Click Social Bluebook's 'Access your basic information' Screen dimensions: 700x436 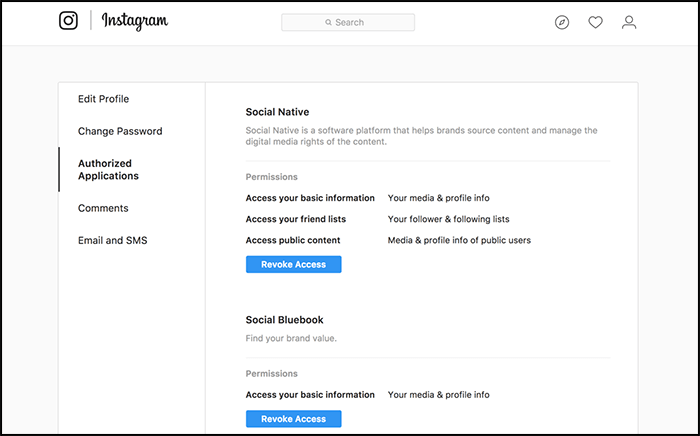[x=310, y=394]
